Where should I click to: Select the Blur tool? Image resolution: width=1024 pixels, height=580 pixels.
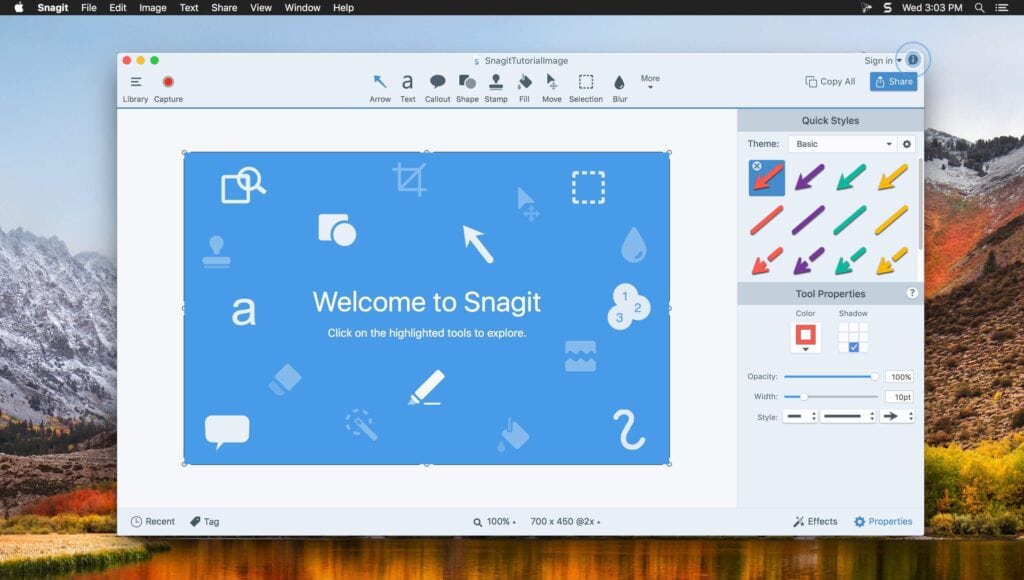(x=620, y=88)
